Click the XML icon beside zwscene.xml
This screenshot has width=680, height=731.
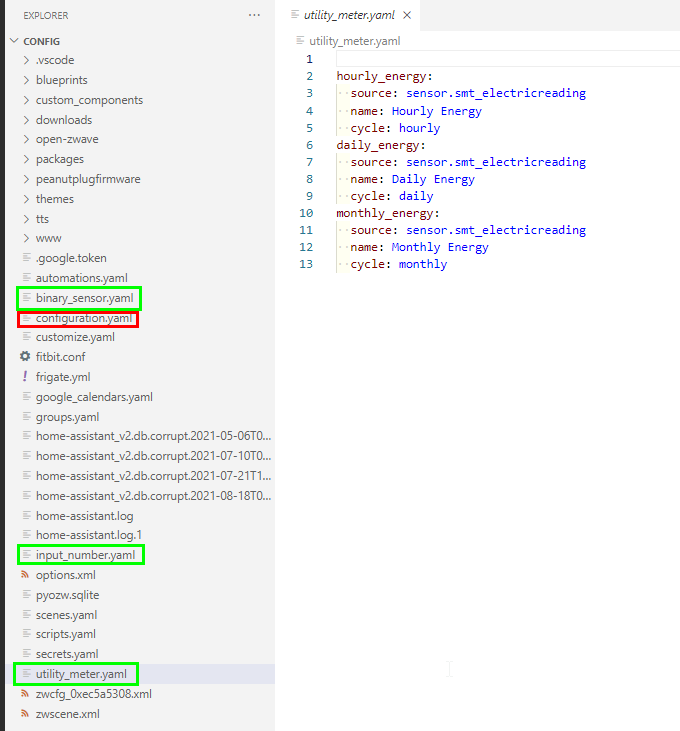[25, 714]
